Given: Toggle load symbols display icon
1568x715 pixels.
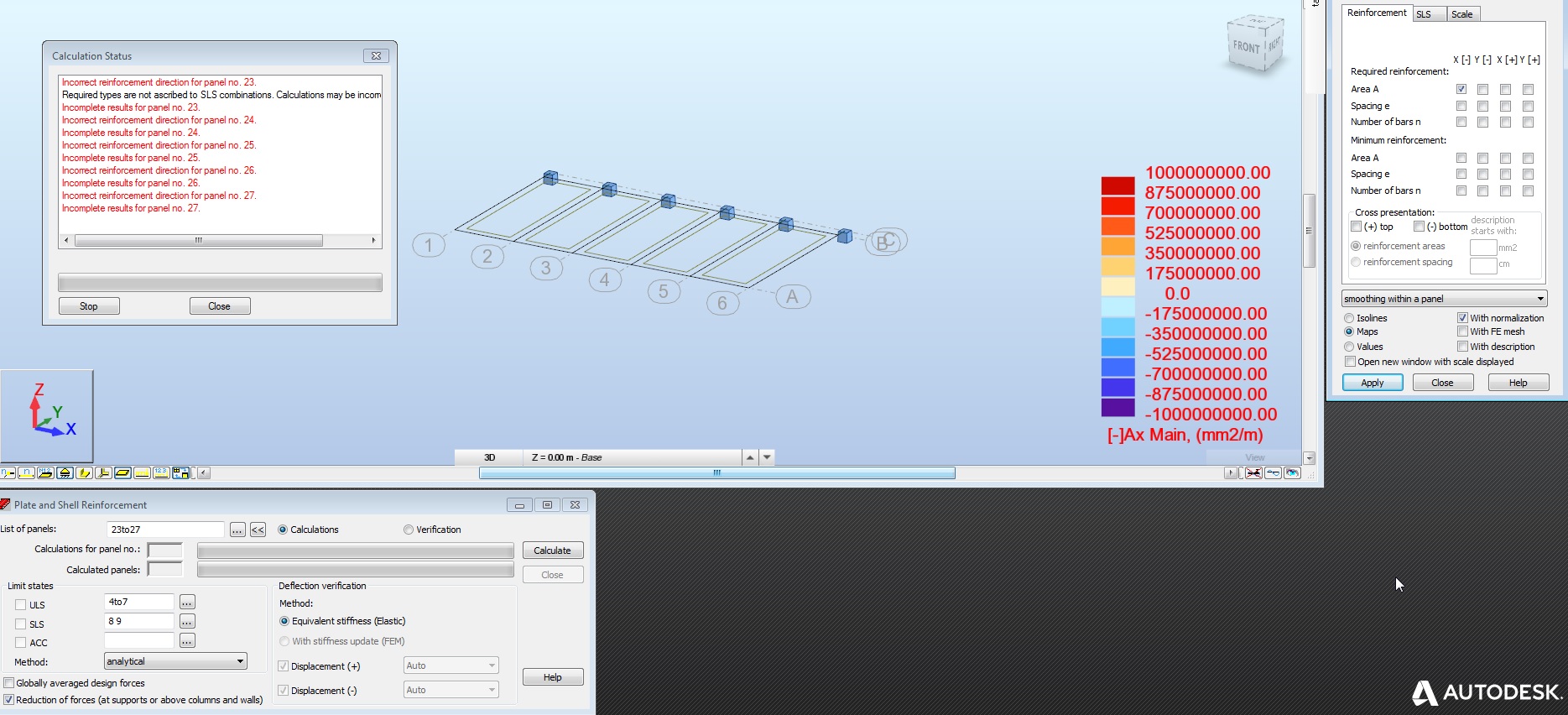Looking at the screenshot, I should click(142, 473).
